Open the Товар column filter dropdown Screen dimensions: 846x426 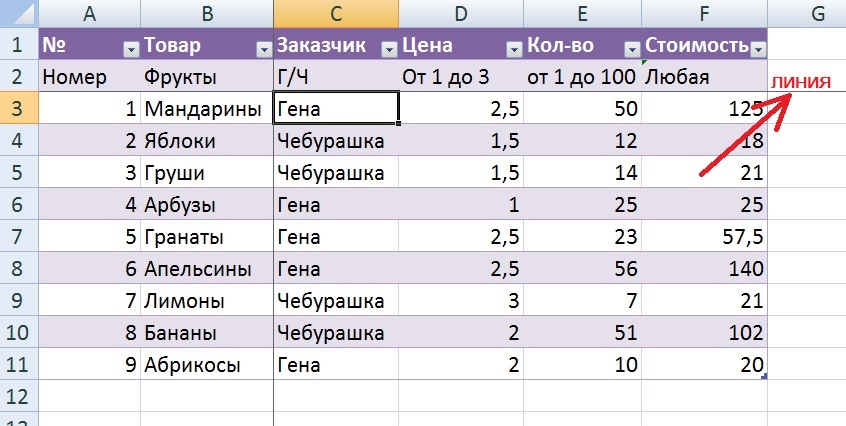(x=263, y=49)
